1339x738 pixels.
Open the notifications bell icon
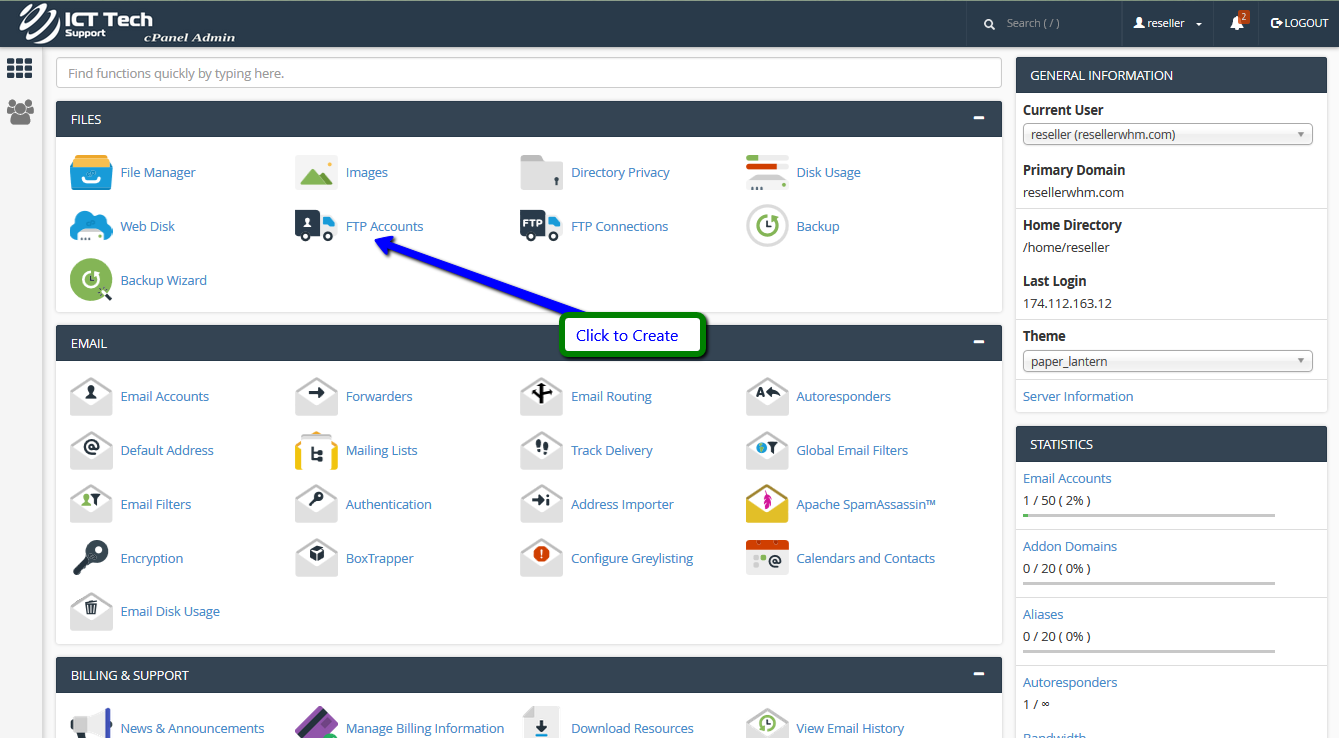[1237, 23]
